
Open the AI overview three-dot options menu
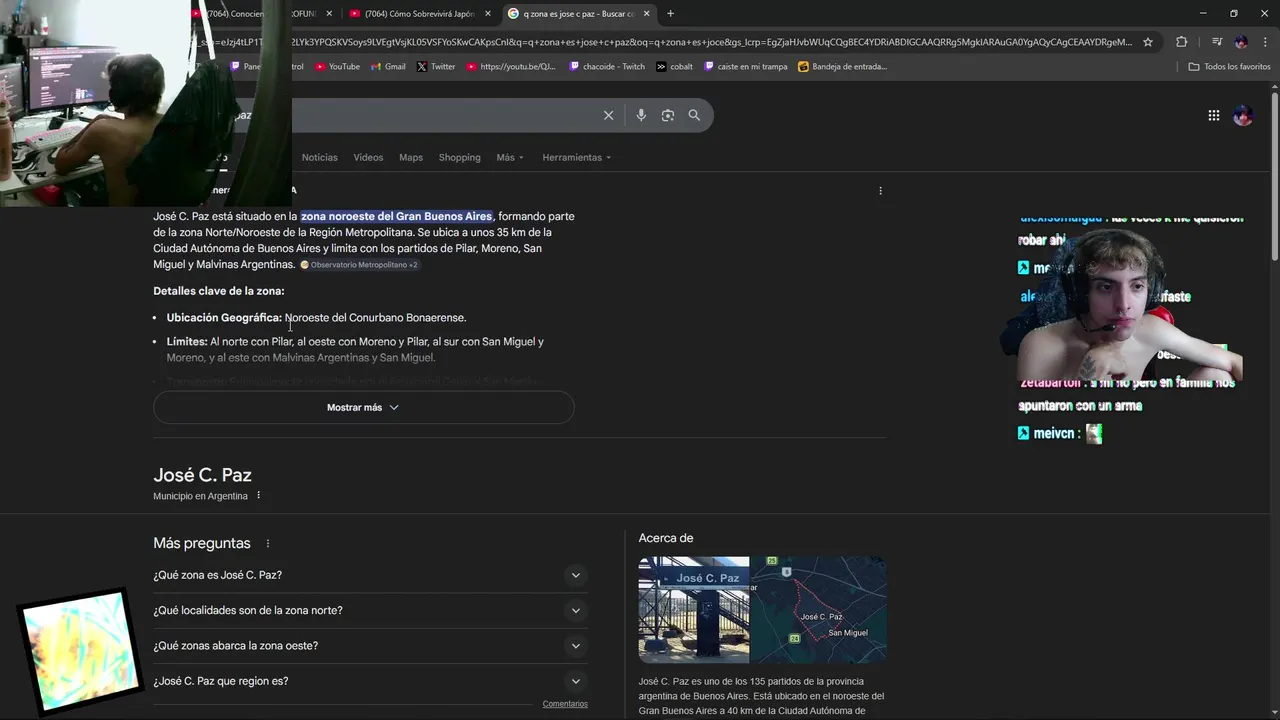pyautogui.click(x=880, y=190)
